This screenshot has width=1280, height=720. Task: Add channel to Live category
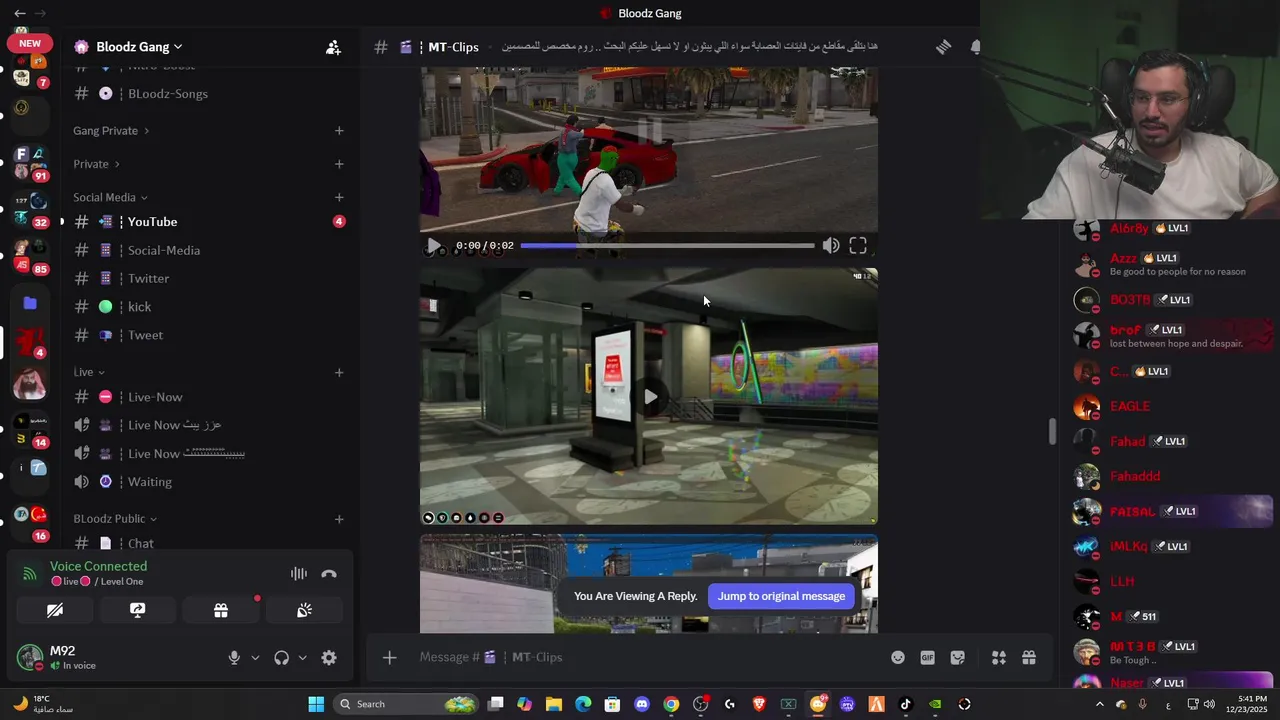339,372
